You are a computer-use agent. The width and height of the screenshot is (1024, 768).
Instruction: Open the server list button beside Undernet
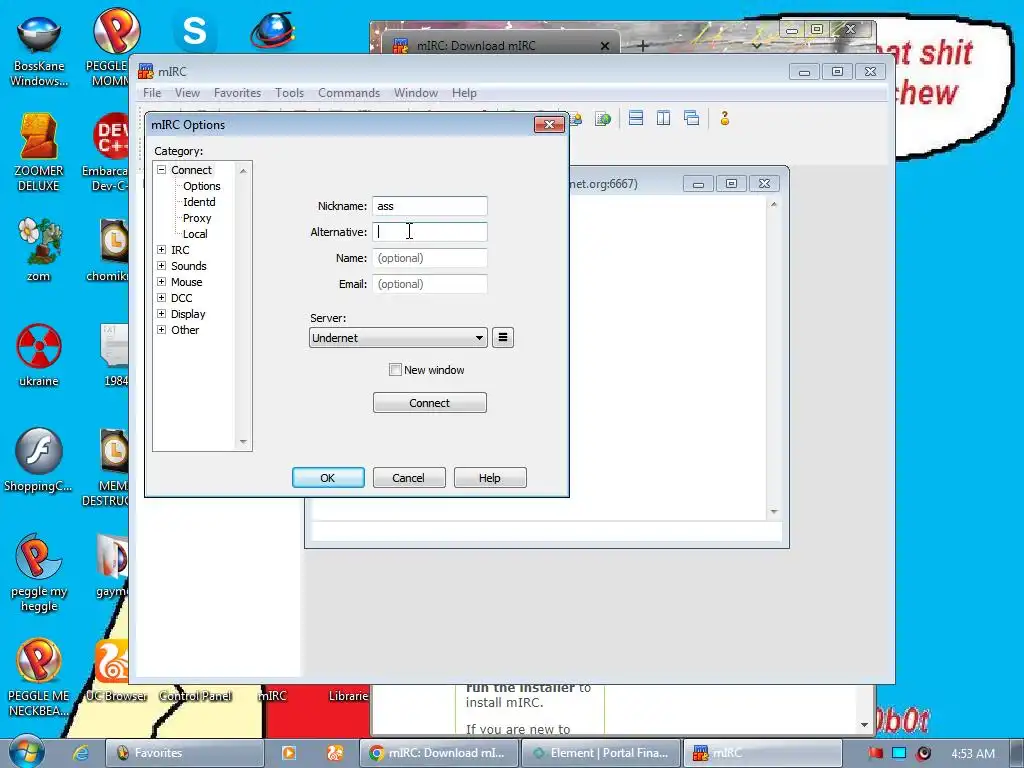[502, 338]
